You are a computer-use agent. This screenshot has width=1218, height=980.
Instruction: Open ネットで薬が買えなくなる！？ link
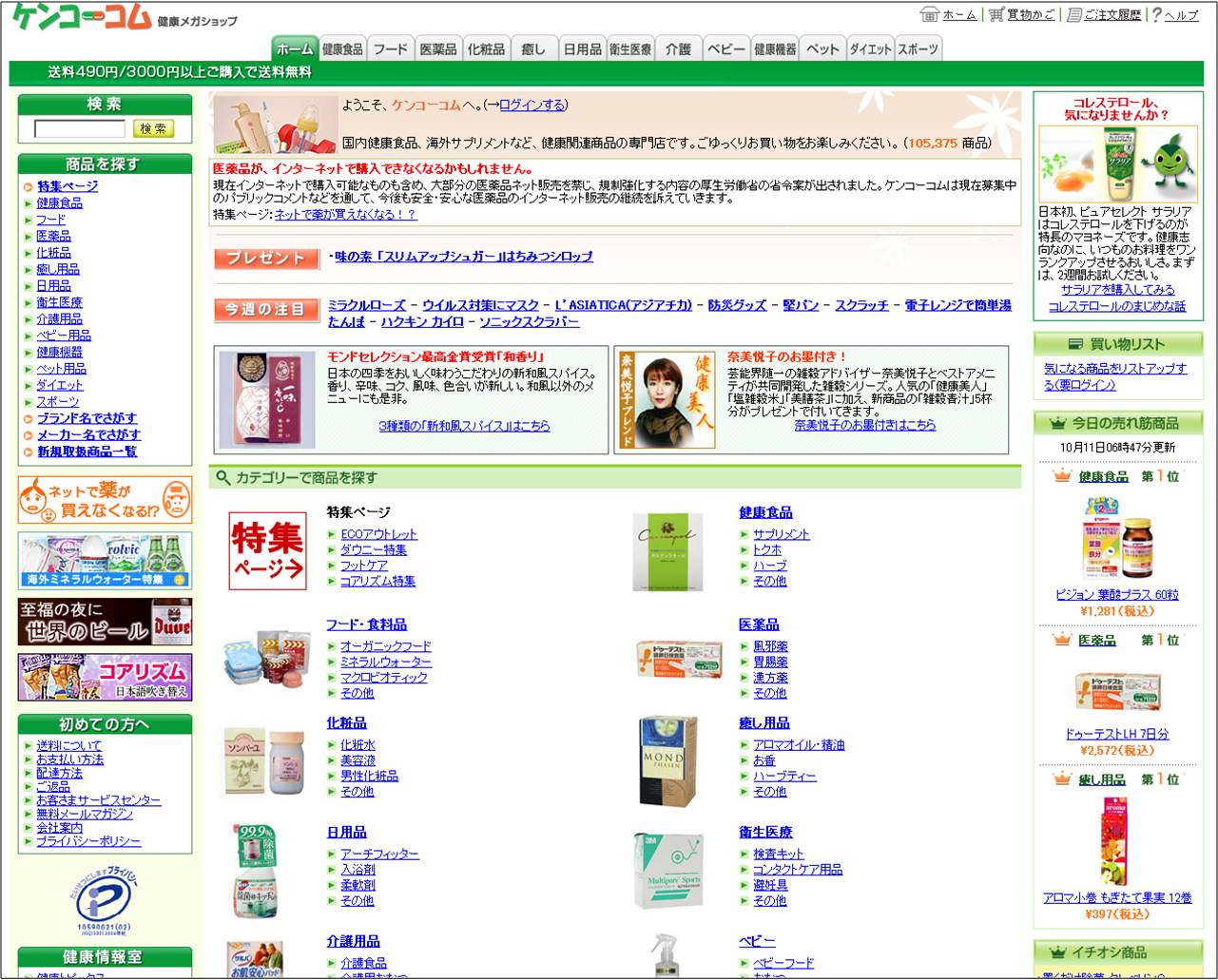(x=345, y=215)
